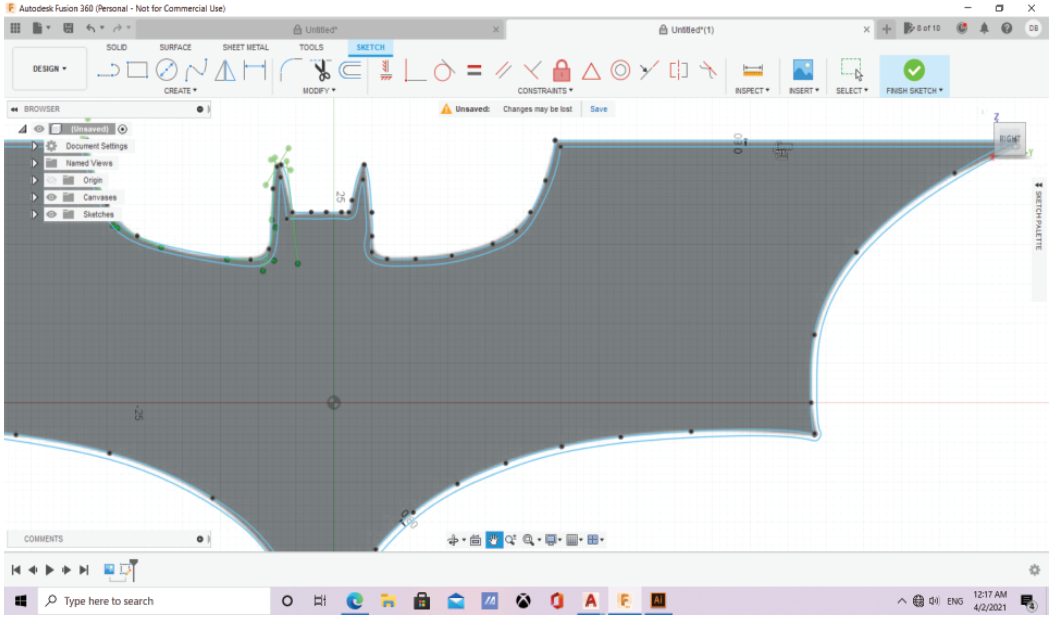Collapse the Unsaved root component tree
The height and width of the screenshot is (619, 1061).
click(22, 129)
